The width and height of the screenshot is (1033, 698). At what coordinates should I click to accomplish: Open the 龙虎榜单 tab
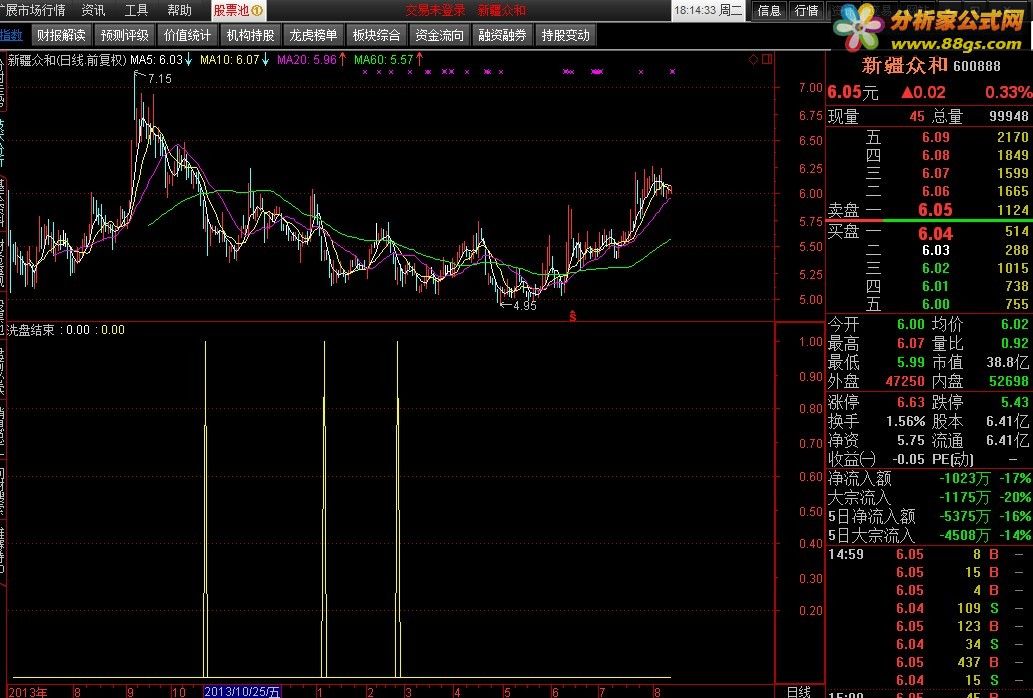point(314,36)
